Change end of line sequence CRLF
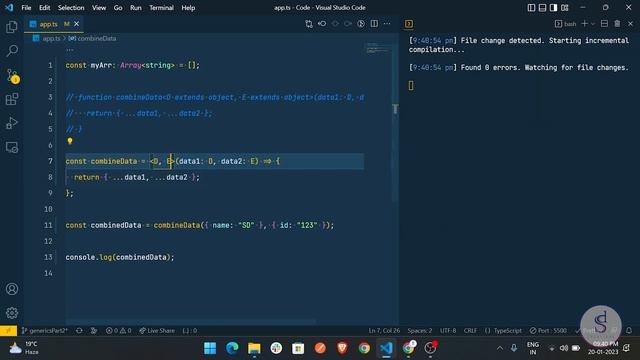Image resolution: width=640 pixels, height=360 pixels. pos(470,331)
